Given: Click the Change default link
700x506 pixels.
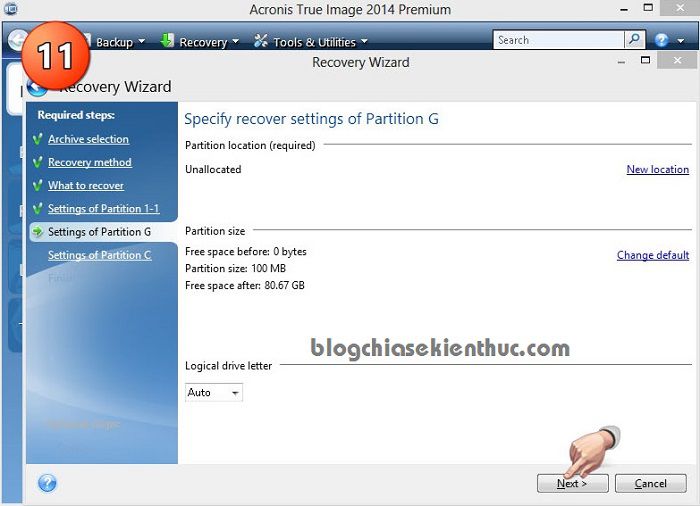Looking at the screenshot, I should (x=652, y=255).
